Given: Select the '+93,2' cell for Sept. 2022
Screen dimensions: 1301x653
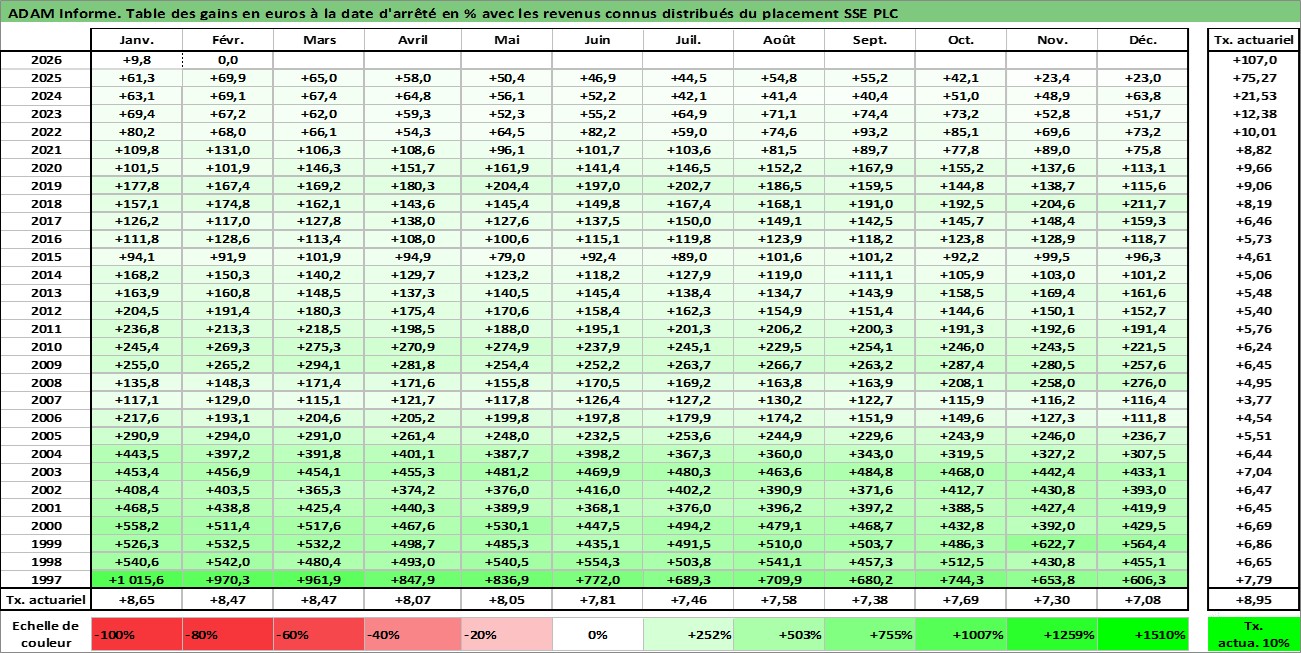Looking at the screenshot, I should pos(870,131).
